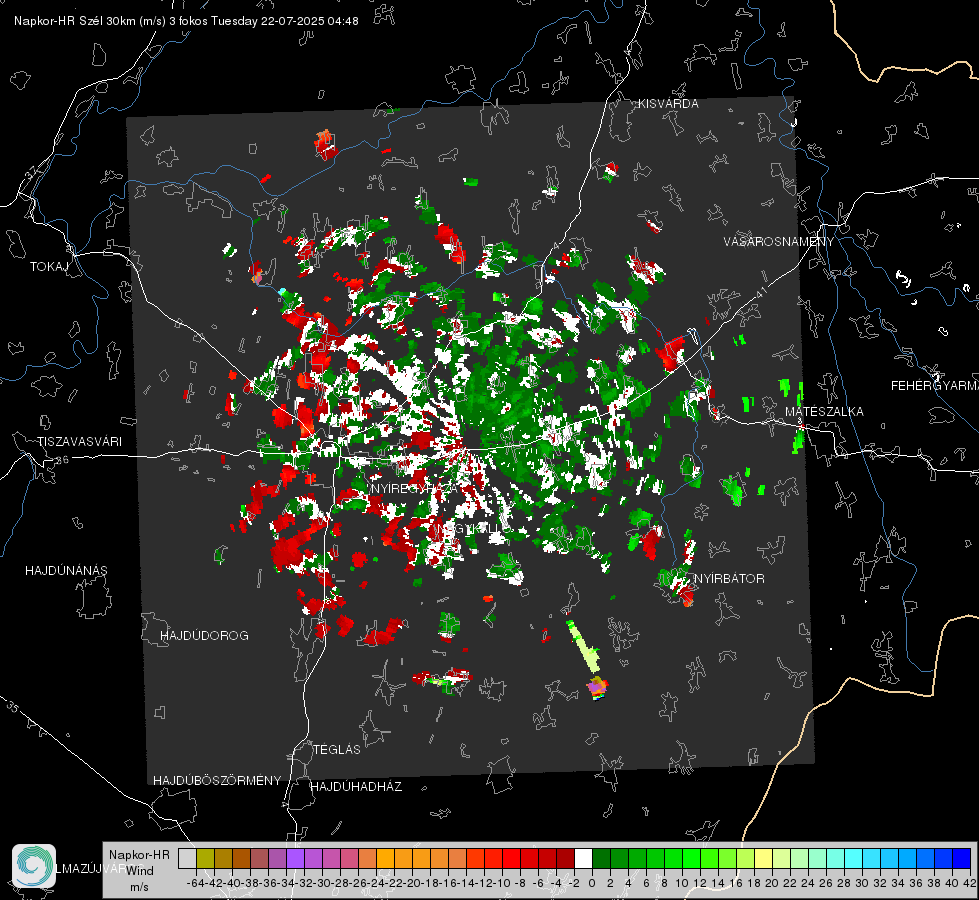Click the Wind label in the legend
The image size is (979, 900).
pyautogui.click(x=139, y=871)
